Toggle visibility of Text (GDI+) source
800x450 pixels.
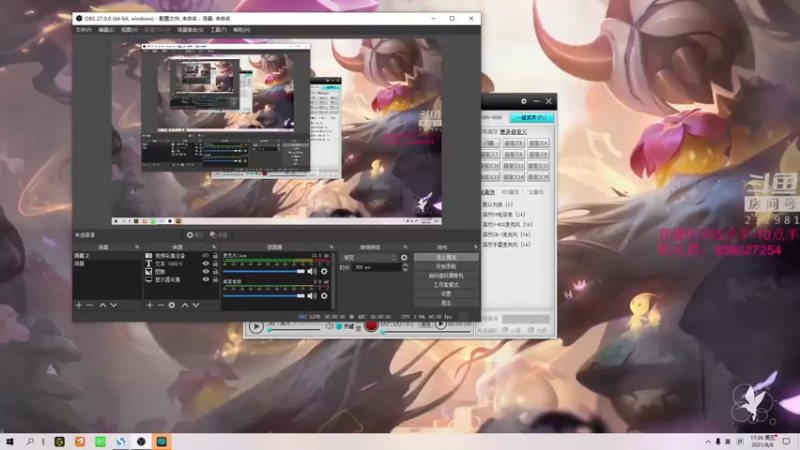click(206, 264)
